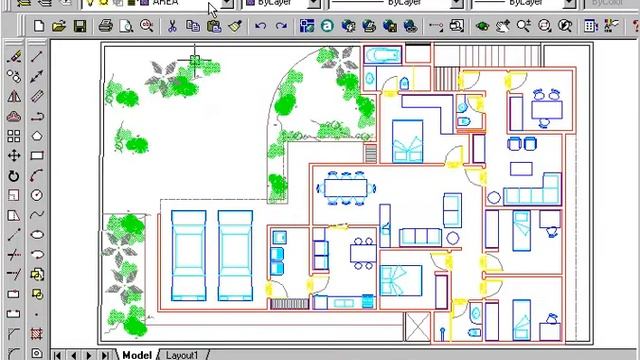Print the drawing with the Plot icon

coord(106,26)
